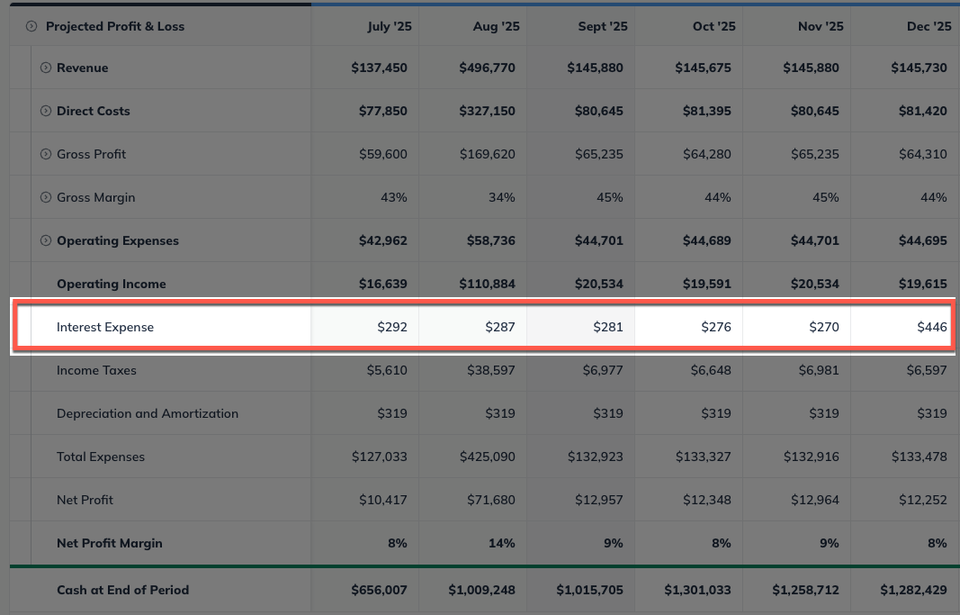Click the Aug '25 column header
The height and width of the screenshot is (615, 960).
(496, 26)
